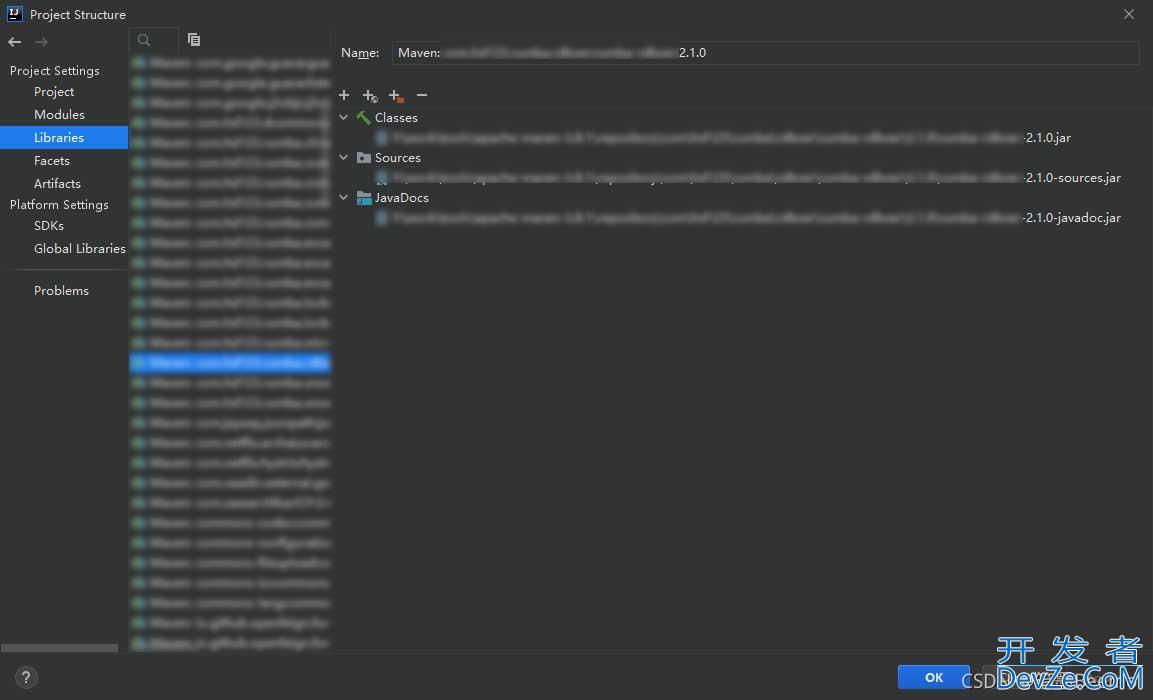Click the Classes hammer icon
Screen dimensions: 1153x700
tap(363, 118)
